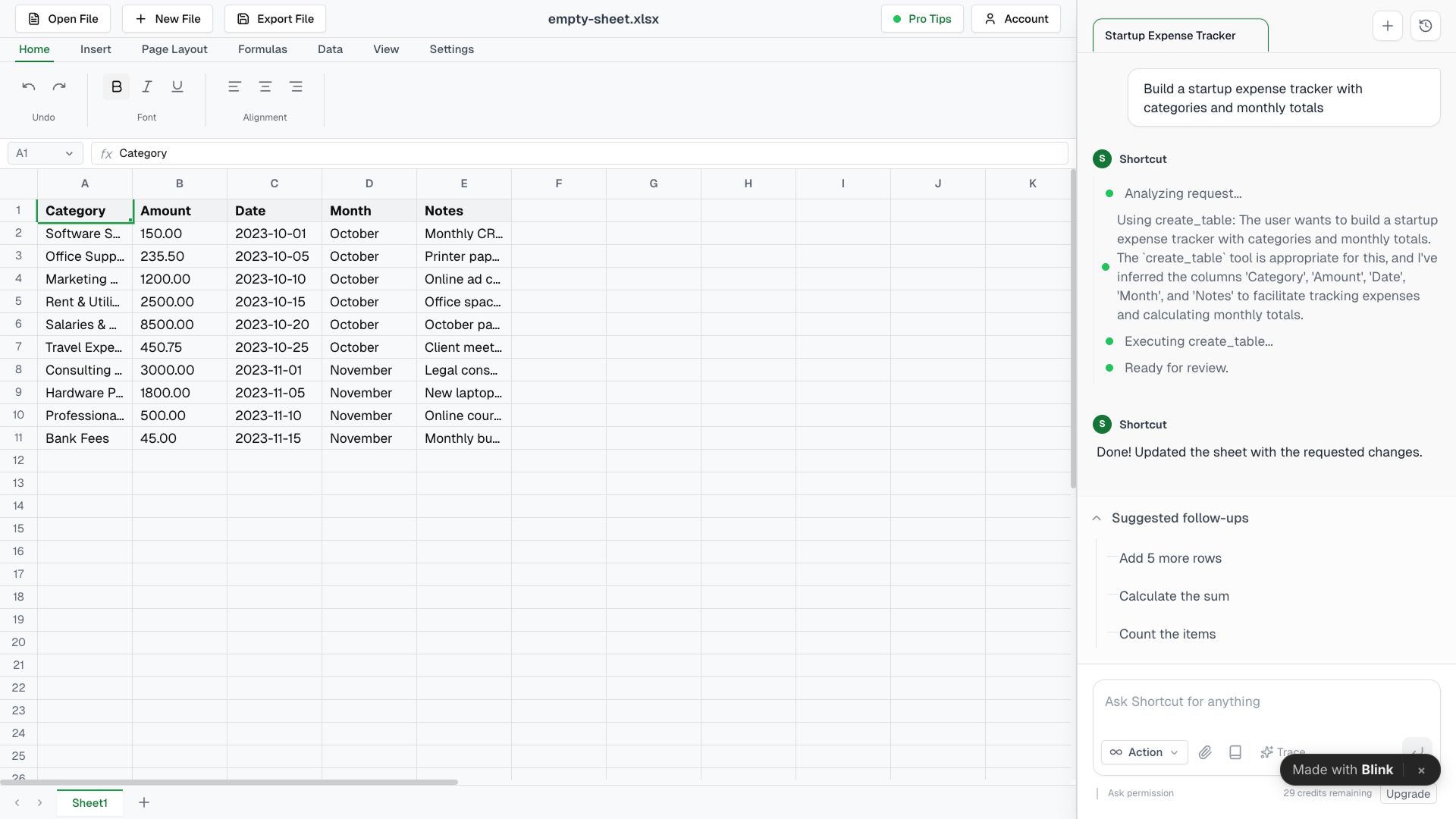Viewport: 1456px width, 819px height.
Task: Click Upgrade to get more credits
Action: coord(1407,794)
